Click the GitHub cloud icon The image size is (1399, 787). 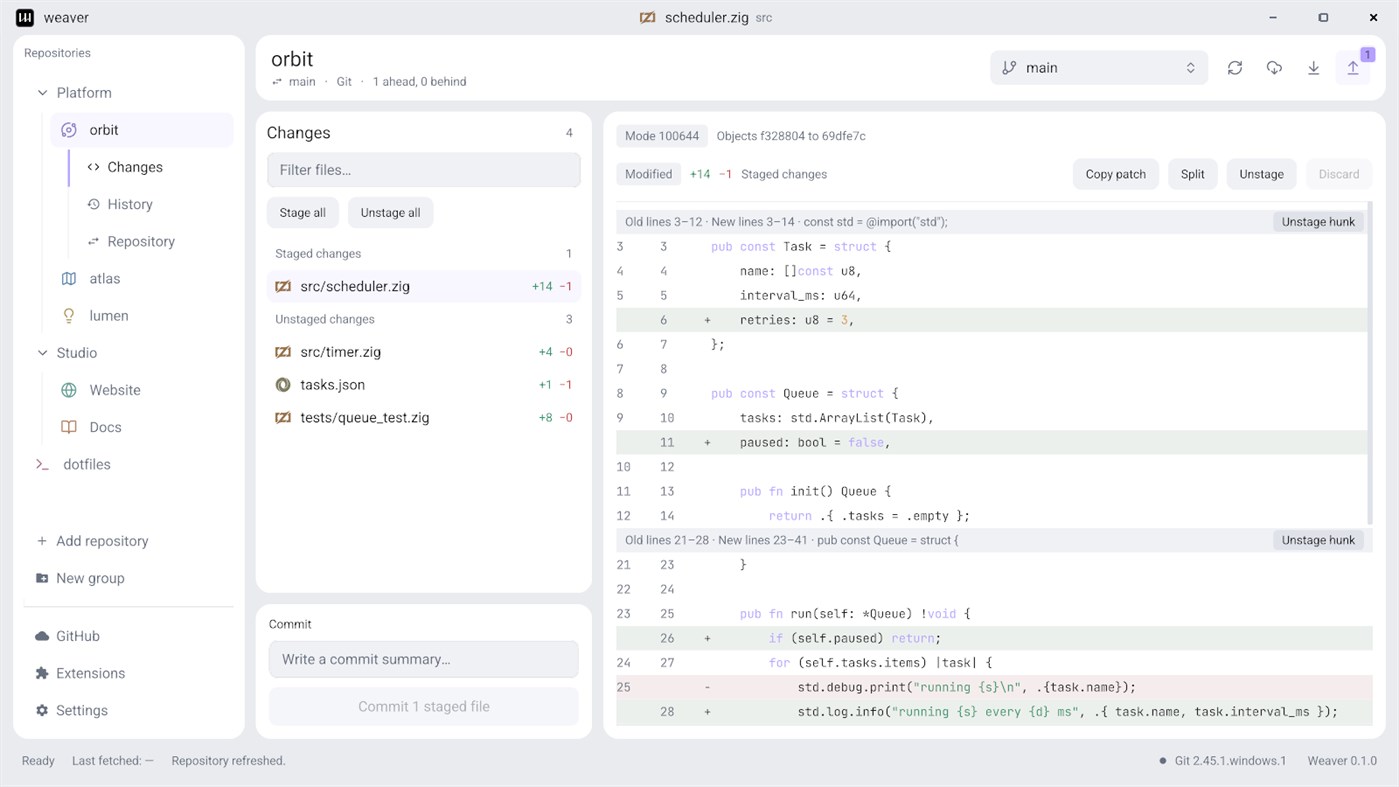click(42, 636)
